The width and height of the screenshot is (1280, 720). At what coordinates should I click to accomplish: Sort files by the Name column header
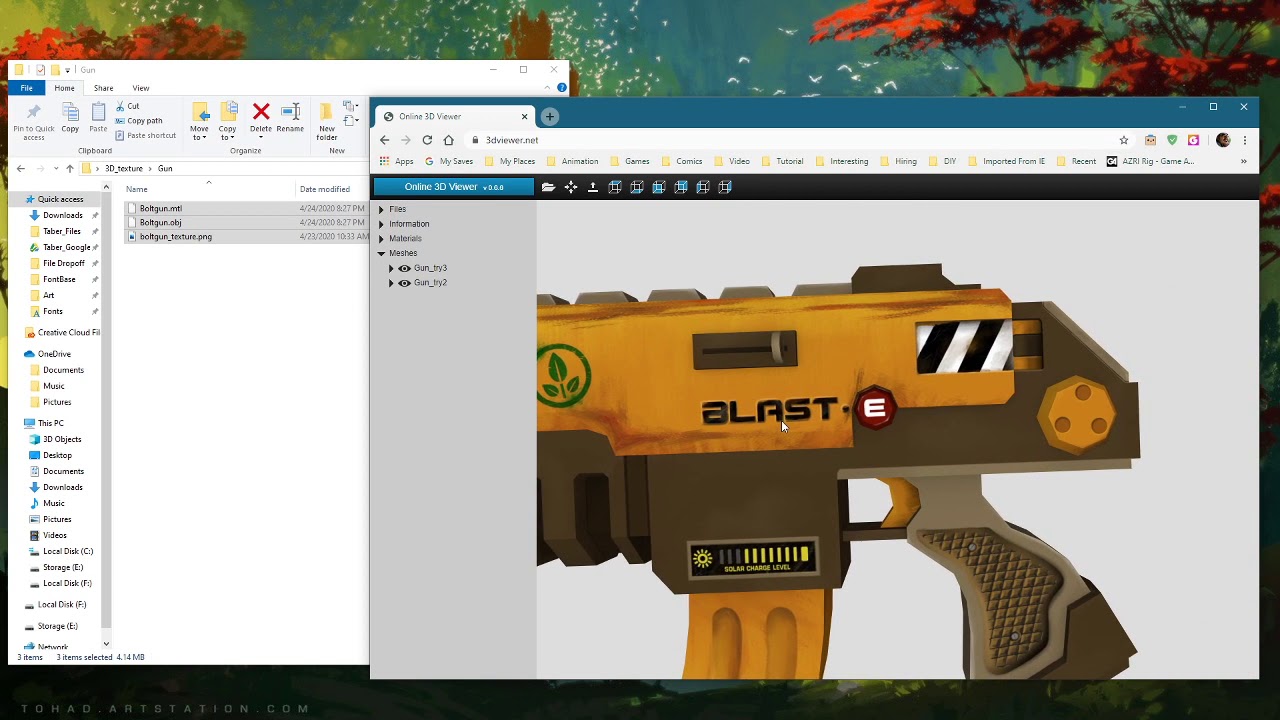point(137,189)
